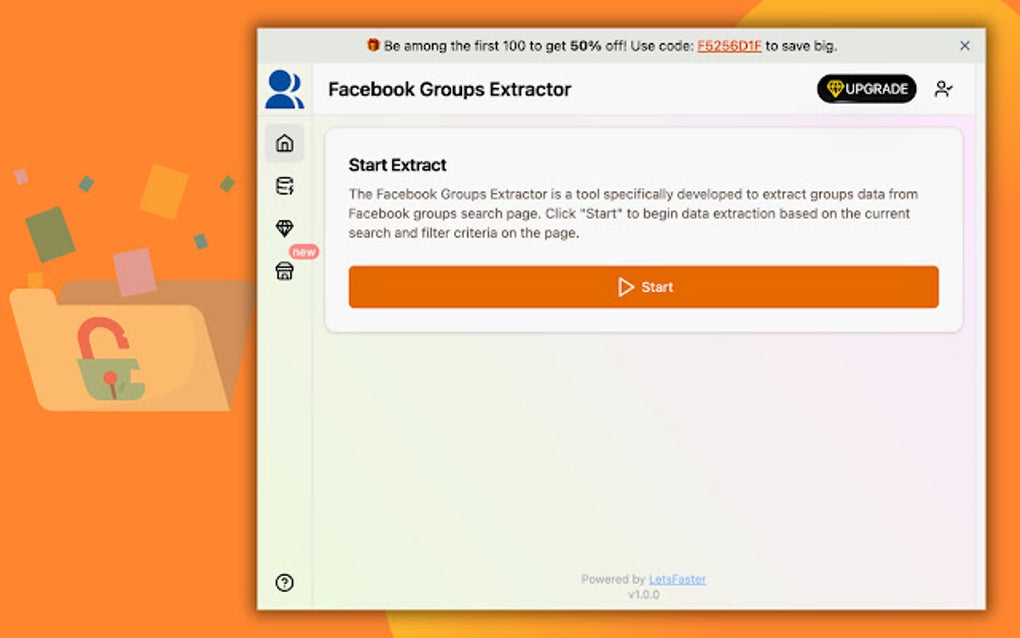Click the Start Extract card heading
Screen dimensions: 1020x638
tap(395, 165)
